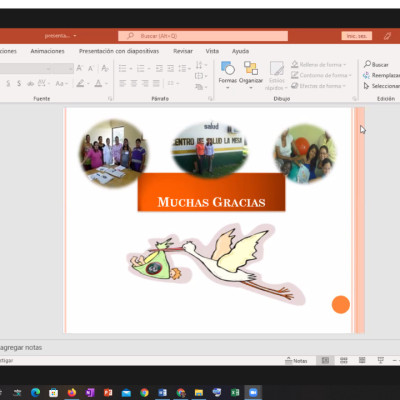Screen dimensions: 400x400
Task: Switch to the Vista tab
Action: pos(212,51)
